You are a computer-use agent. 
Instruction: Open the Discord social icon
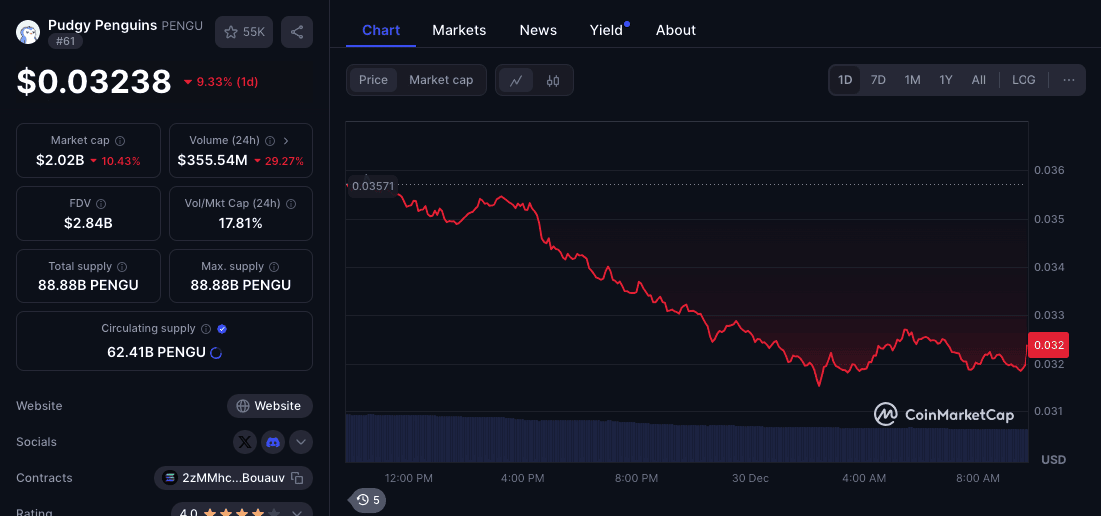coord(273,441)
